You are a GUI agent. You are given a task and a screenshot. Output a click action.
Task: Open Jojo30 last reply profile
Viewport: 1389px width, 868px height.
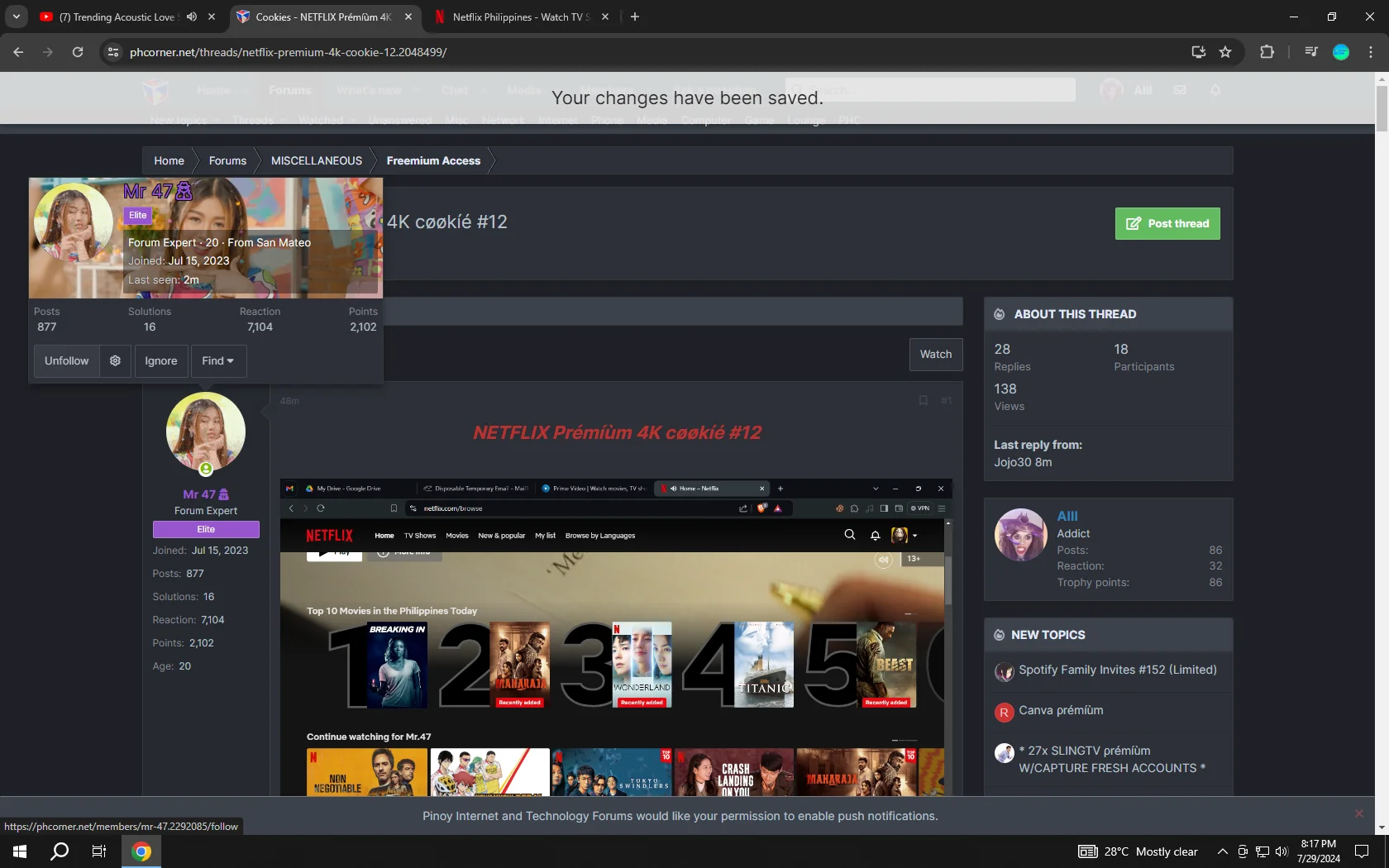[x=1013, y=462]
